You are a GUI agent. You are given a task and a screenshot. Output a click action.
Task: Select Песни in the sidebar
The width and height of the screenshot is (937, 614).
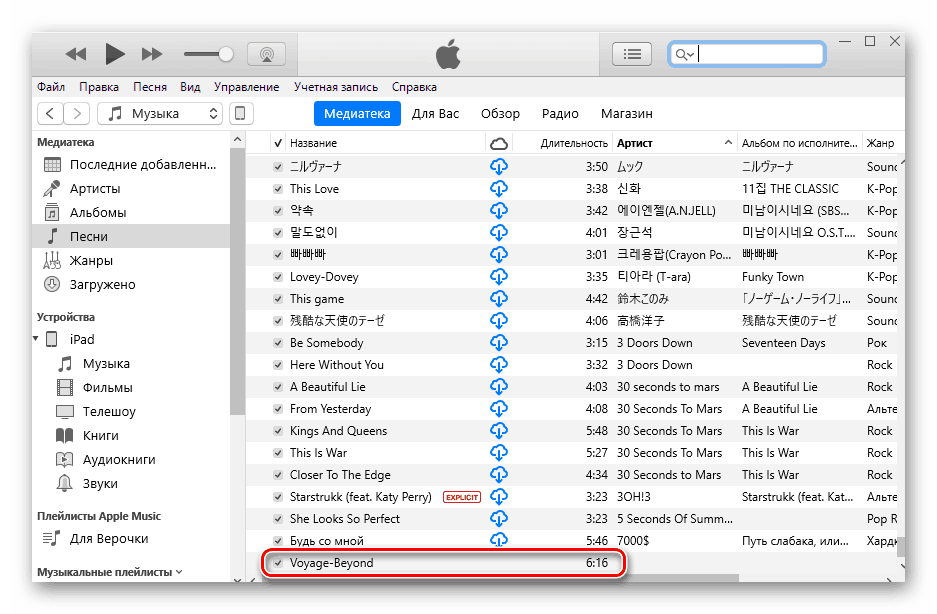[130, 236]
